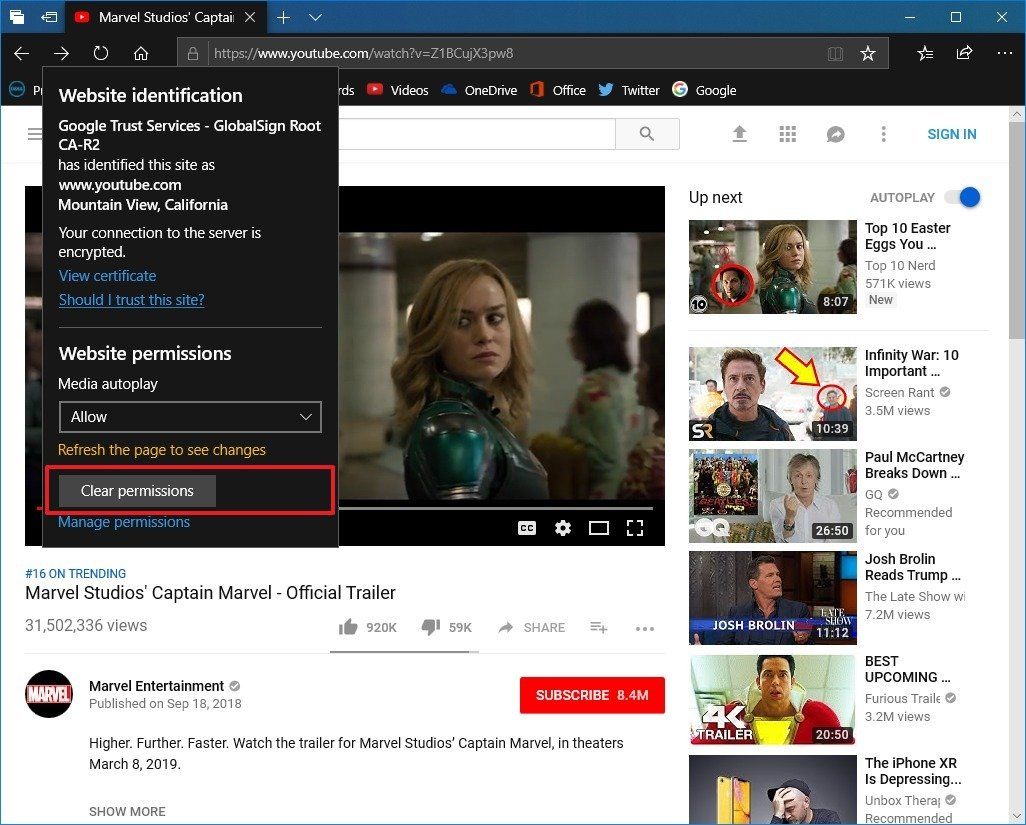Click the Infinity War video thumbnail

772,393
